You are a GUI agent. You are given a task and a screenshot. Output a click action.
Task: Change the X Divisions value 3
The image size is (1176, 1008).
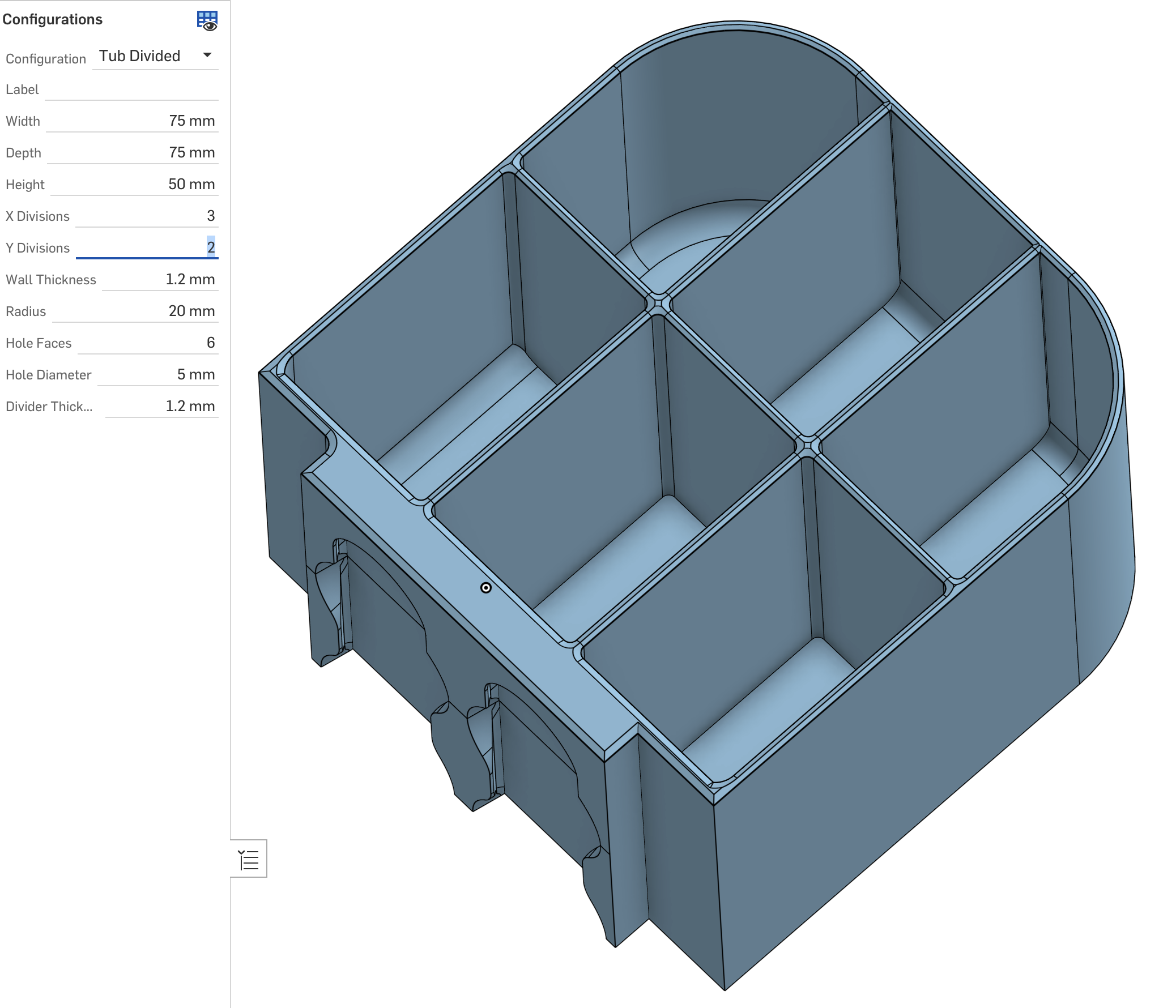tap(147, 216)
